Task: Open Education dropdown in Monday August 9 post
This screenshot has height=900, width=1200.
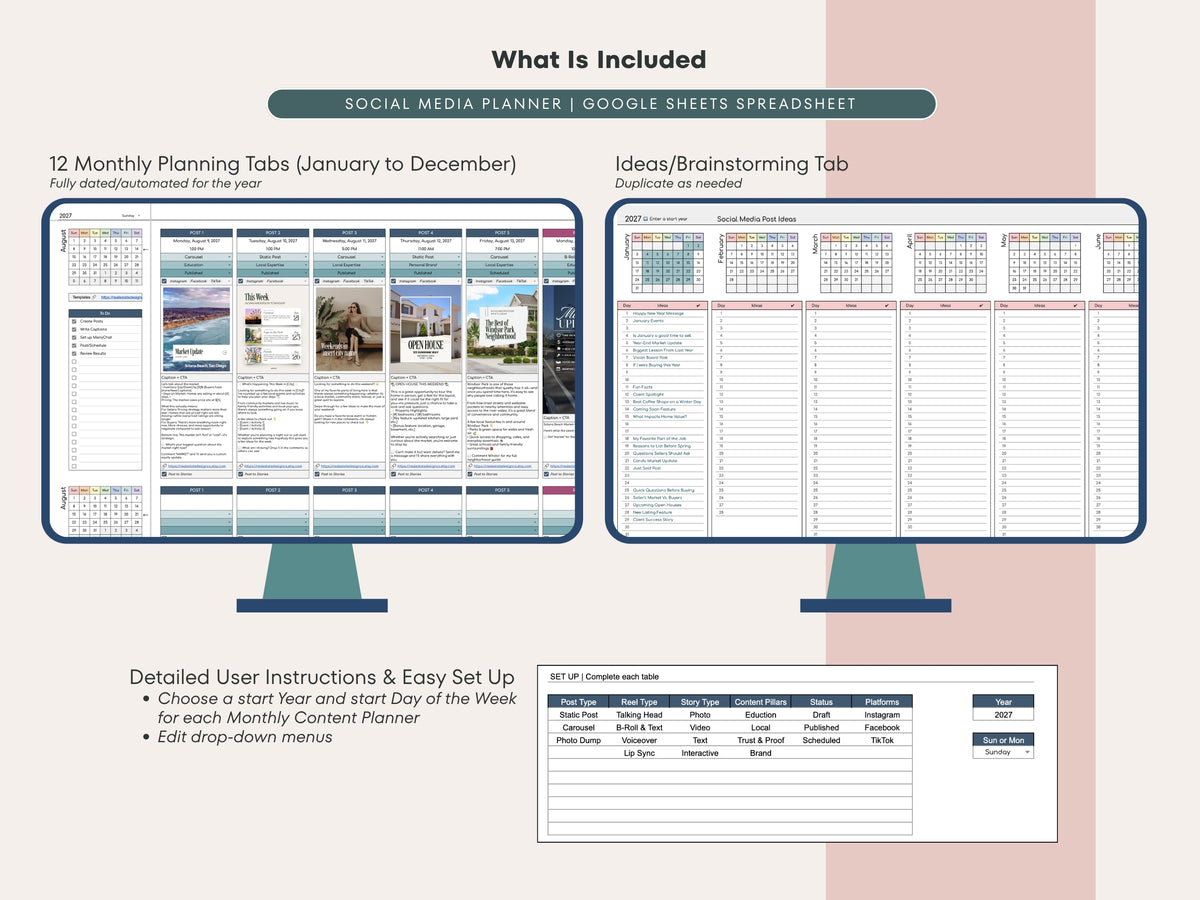Action: point(196,265)
